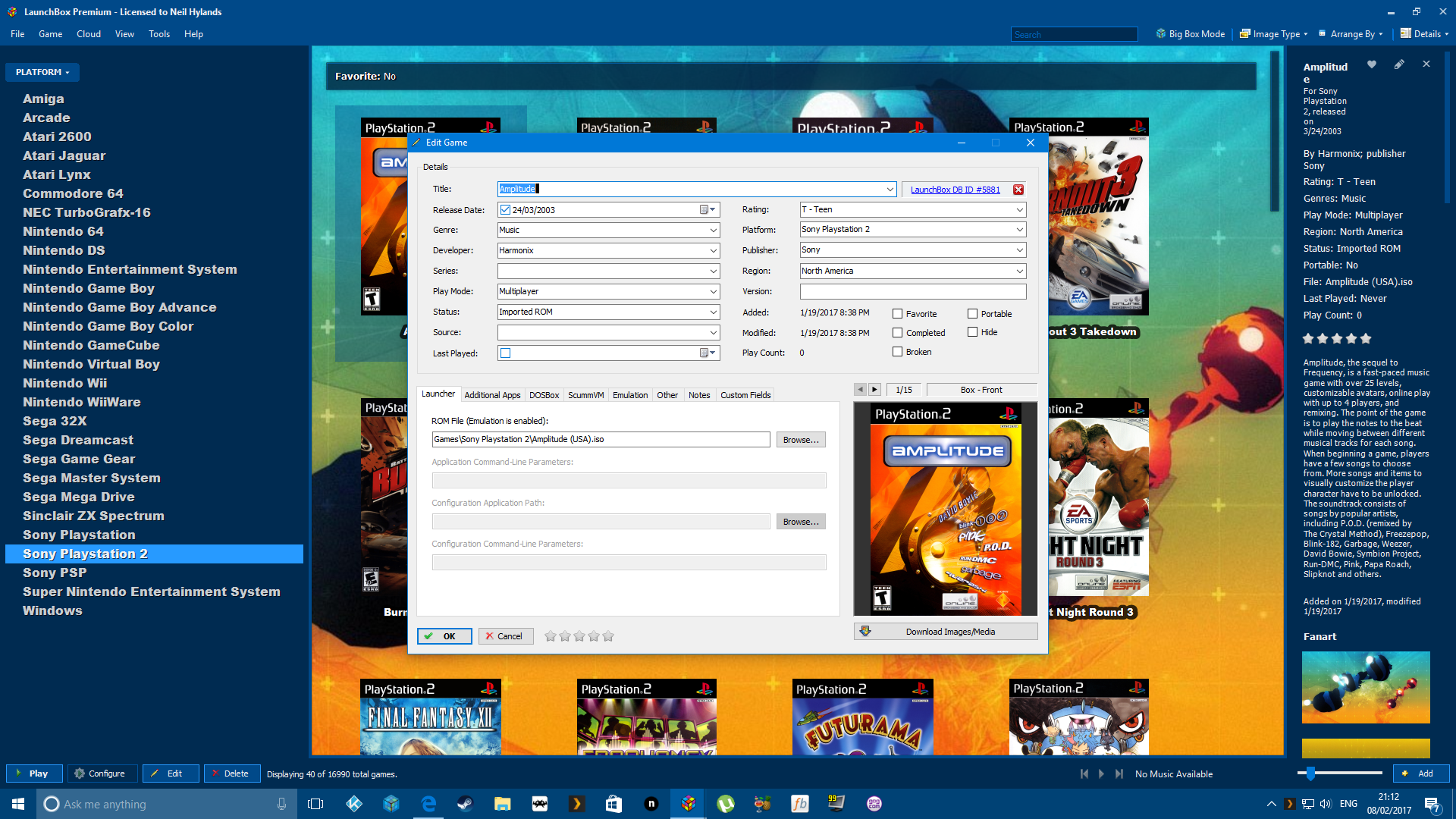
Task: Open the Last Played calendar picker icon
Action: (x=708, y=353)
